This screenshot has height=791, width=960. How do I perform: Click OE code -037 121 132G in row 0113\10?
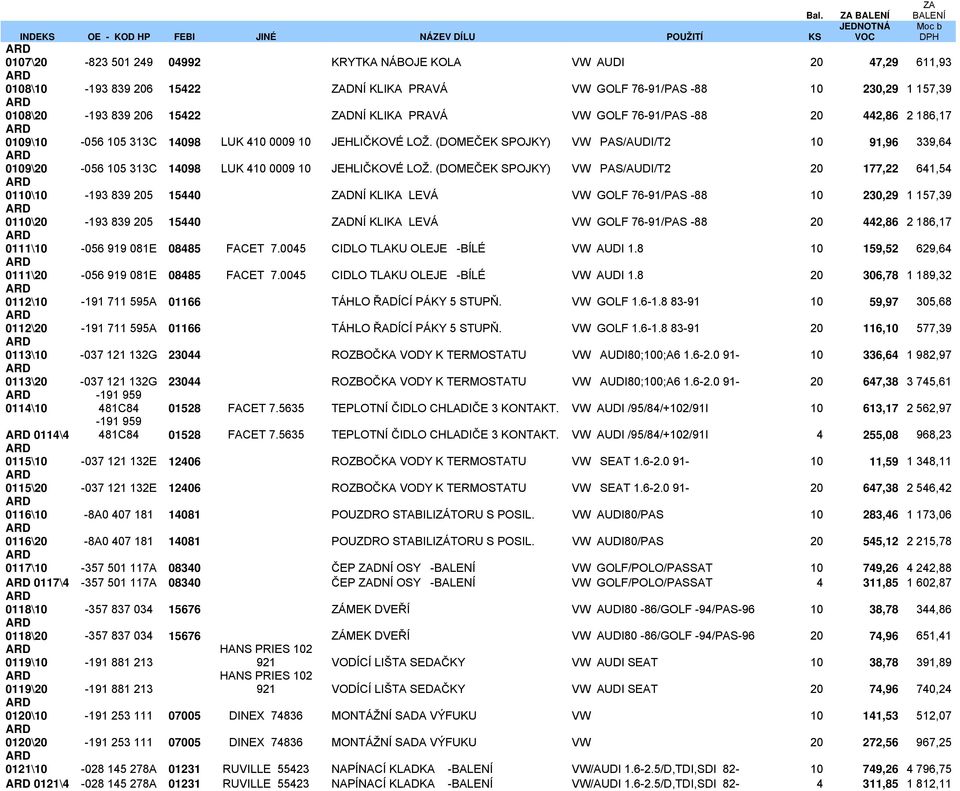pyautogui.click(x=119, y=355)
